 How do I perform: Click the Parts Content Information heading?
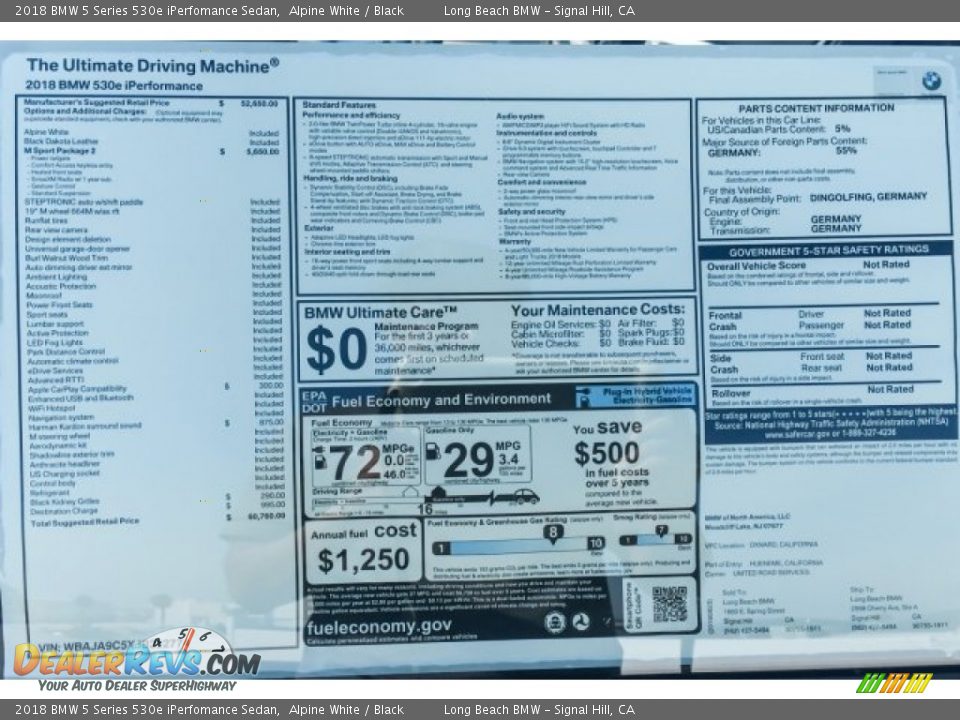click(830, 108)
